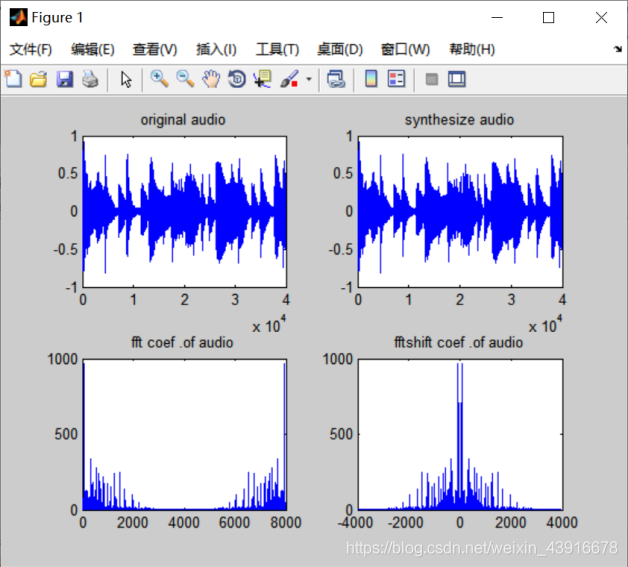Activate the Data Cursor tool
Viewport: 628px width, 567px height.
click(x=263, y=79)
